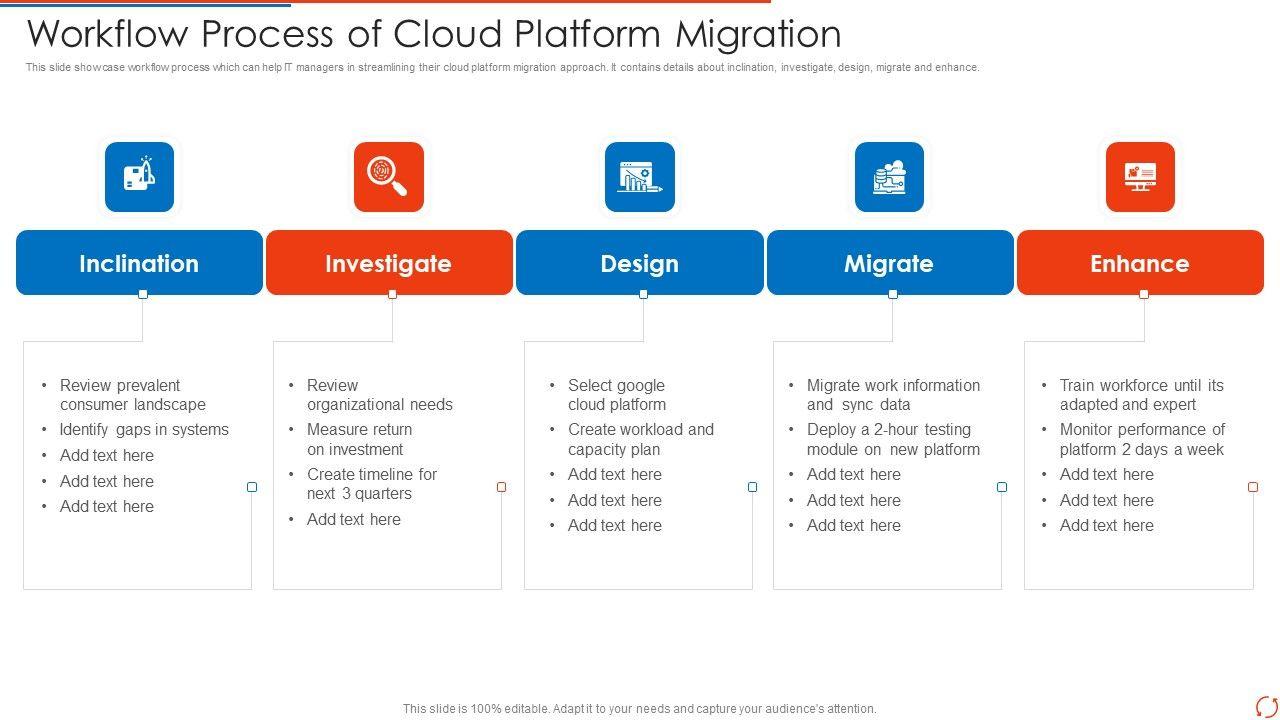Select the bullet "Measure return on investment"

click(360, 439)
